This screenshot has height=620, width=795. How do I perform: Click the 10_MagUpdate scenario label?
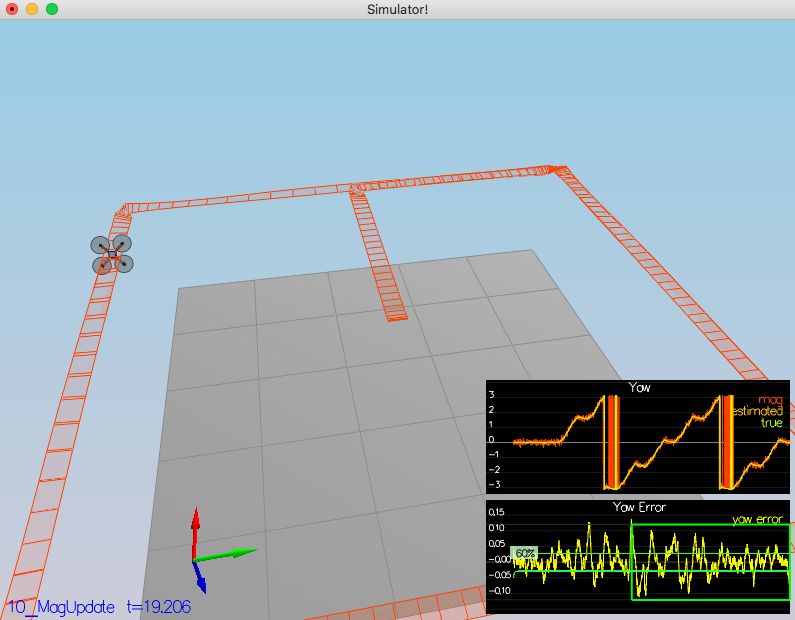pos(61,607)
